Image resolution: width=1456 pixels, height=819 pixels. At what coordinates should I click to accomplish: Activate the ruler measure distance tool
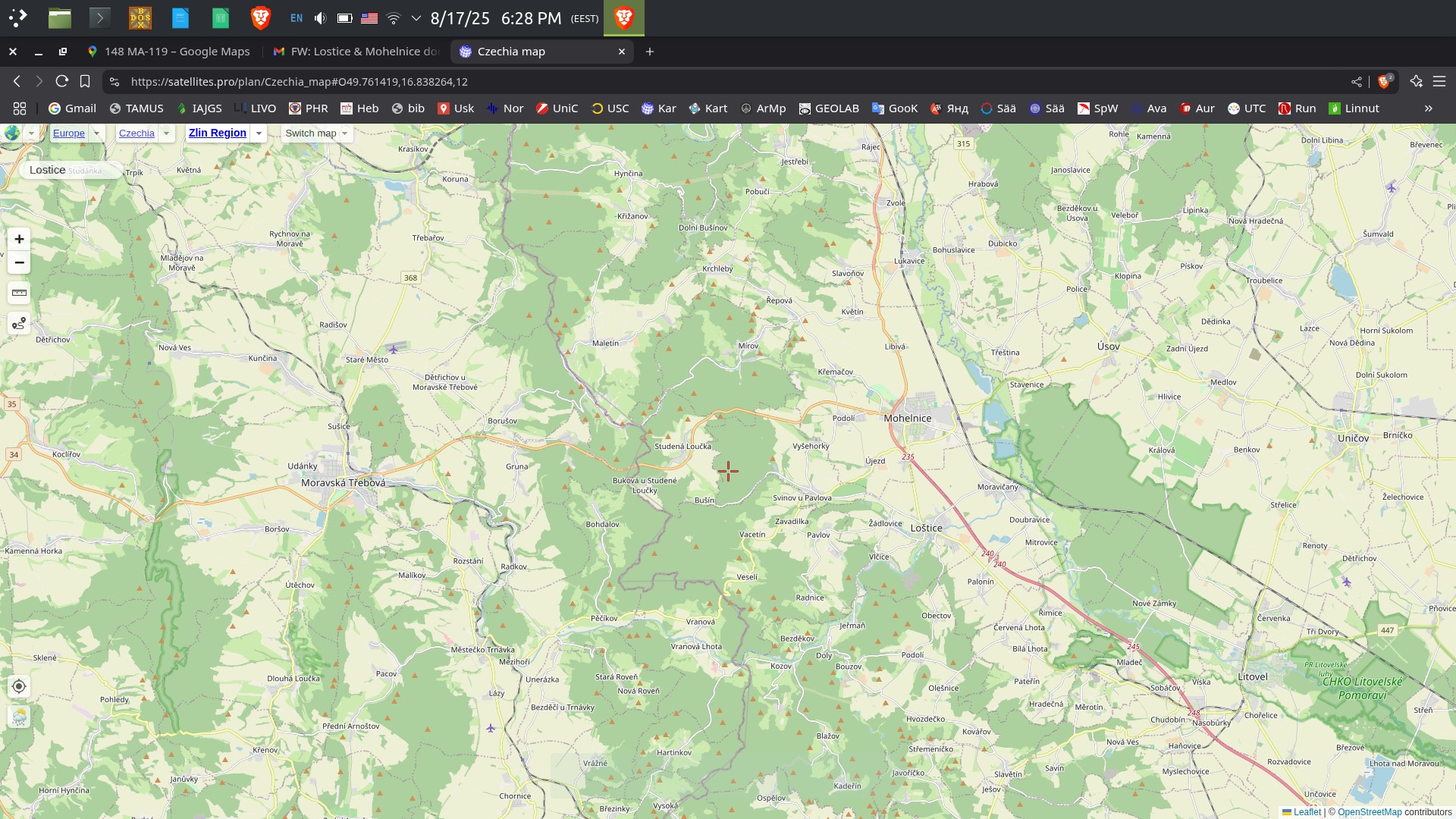tap(19, 293)
